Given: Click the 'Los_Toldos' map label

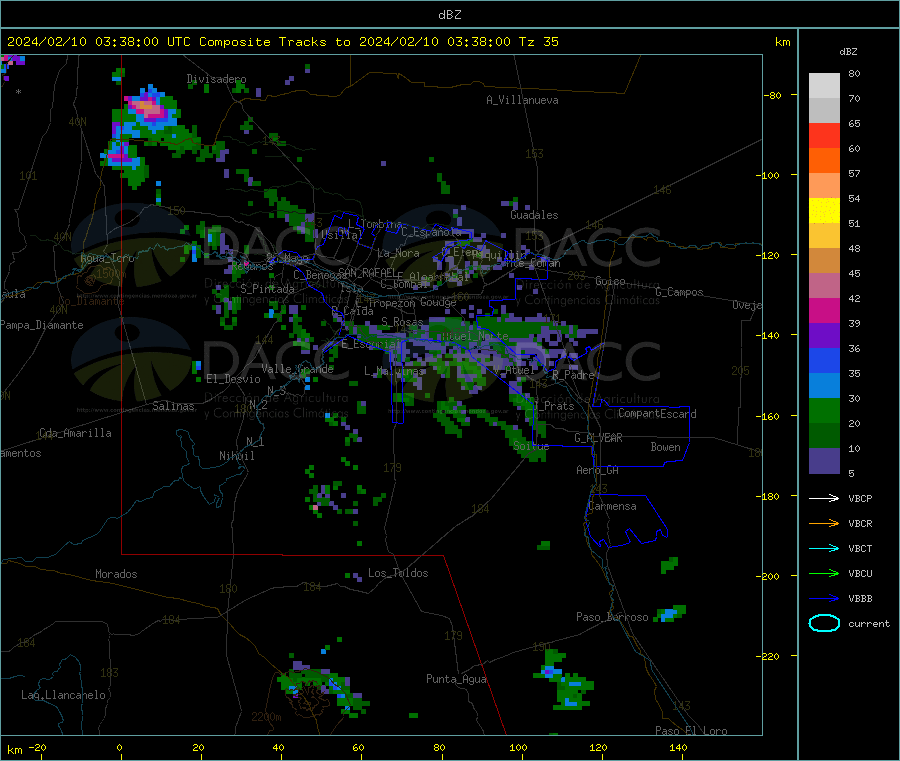Looking at the screenshot, I should [x=398, y=573].
